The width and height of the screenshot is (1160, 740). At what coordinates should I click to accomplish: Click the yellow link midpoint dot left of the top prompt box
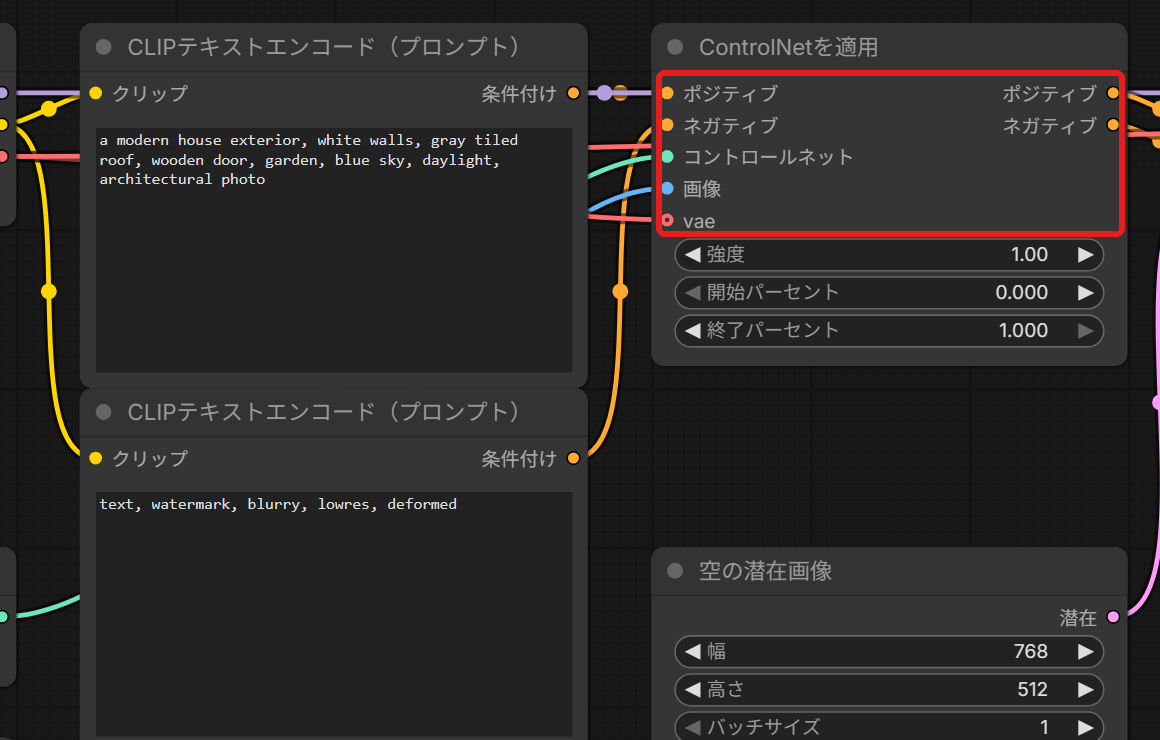[49, 292]
